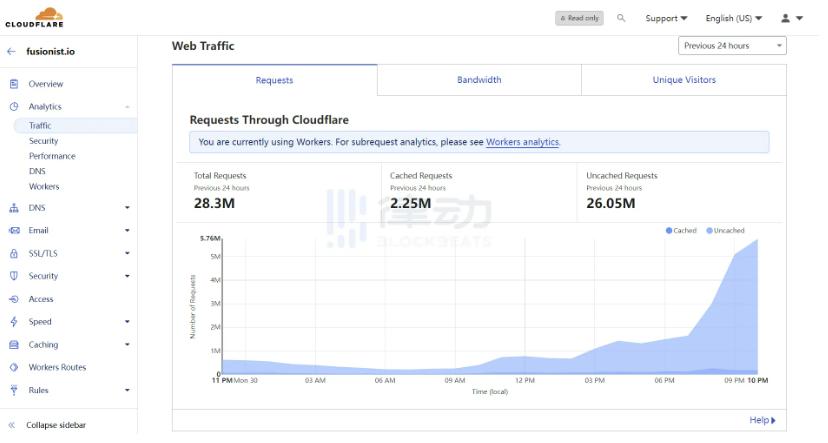
Task: Open the user account profile icon
Action: pyautogui.click(x=786, y=18)
